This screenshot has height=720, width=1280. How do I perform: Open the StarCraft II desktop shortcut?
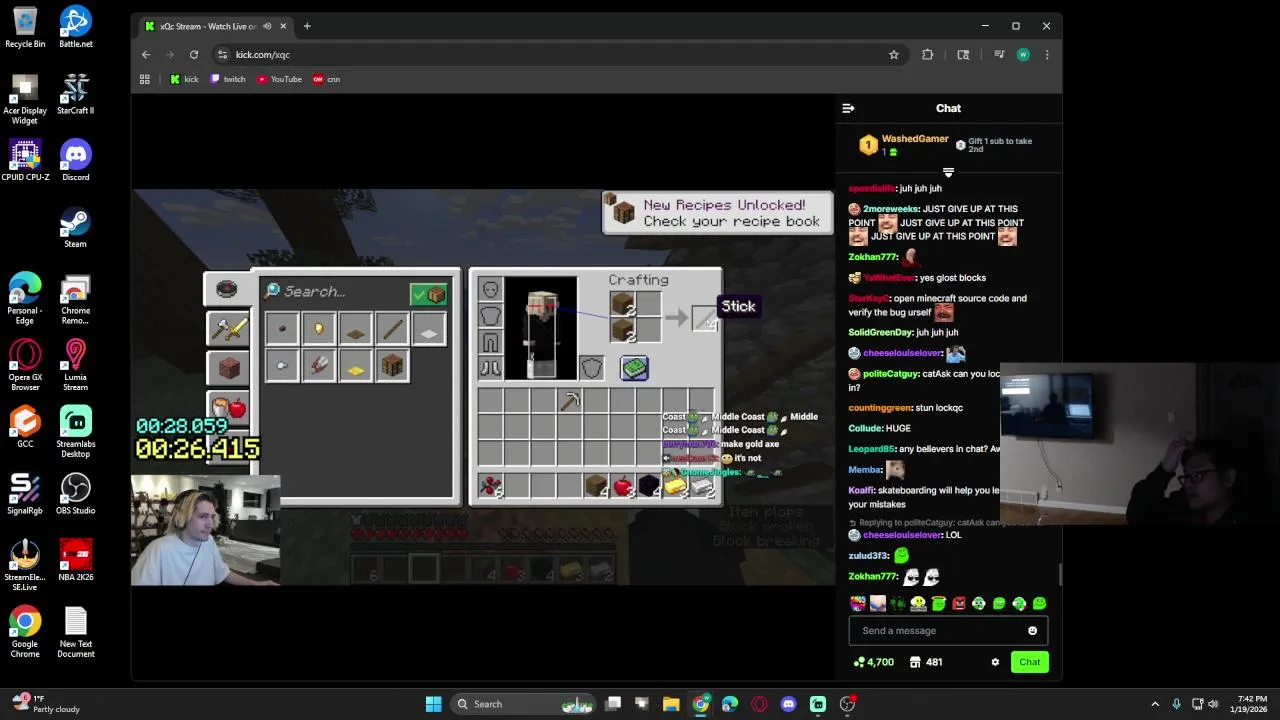click(x=76, y=95)
